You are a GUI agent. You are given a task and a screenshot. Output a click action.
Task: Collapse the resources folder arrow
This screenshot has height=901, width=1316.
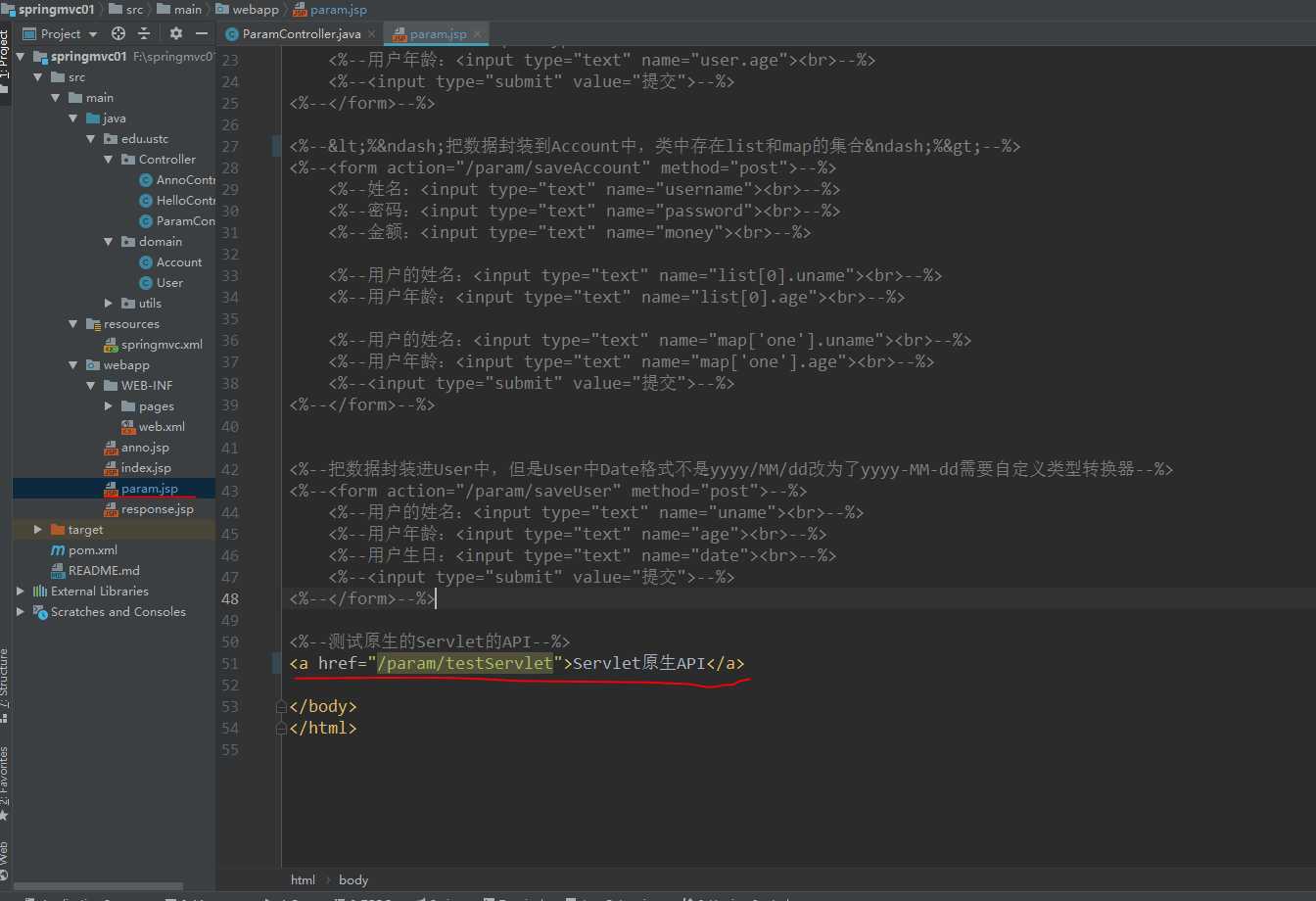point(73,323)
